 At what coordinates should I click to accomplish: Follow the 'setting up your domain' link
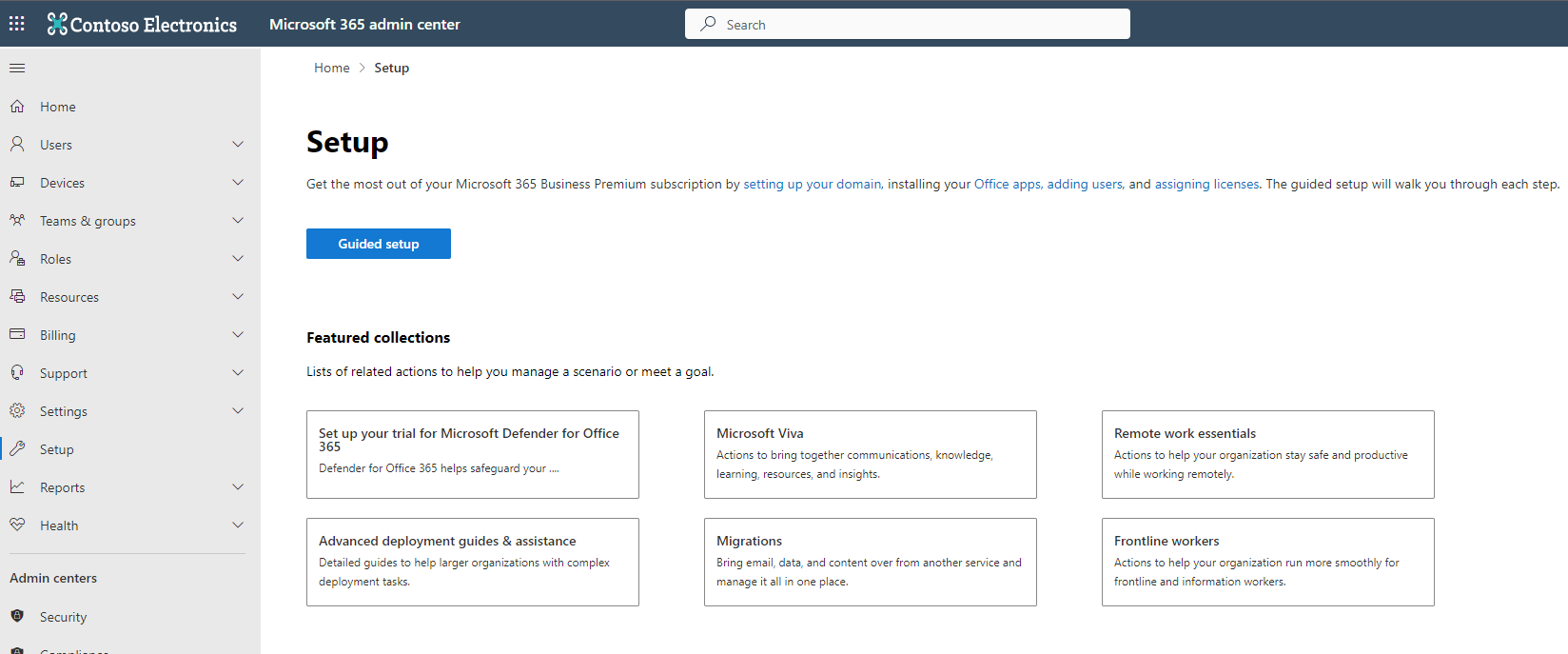pyautogui.click(x=812, y=185)
